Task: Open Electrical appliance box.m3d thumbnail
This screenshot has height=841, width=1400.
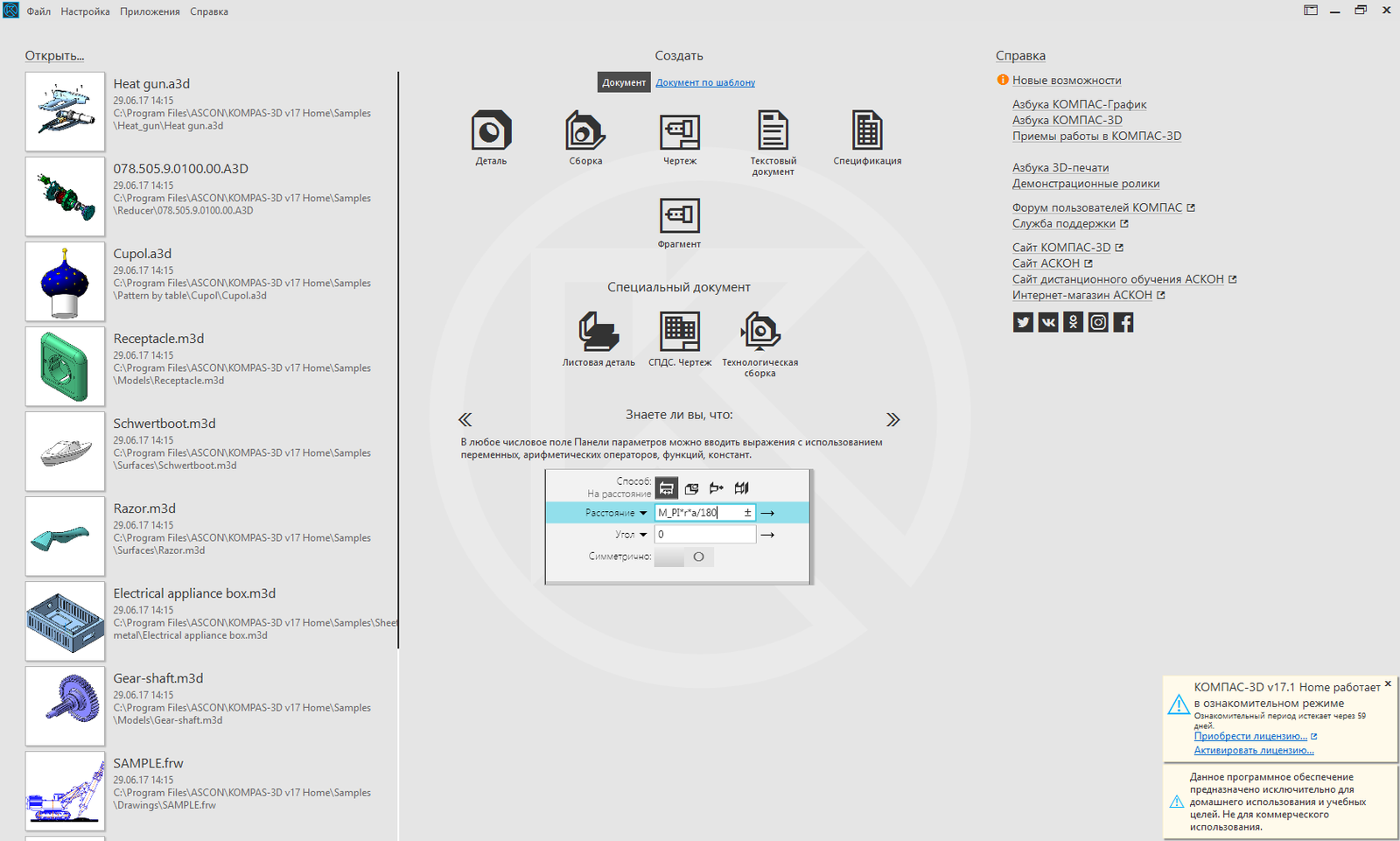Action: (x=66, y=621)
